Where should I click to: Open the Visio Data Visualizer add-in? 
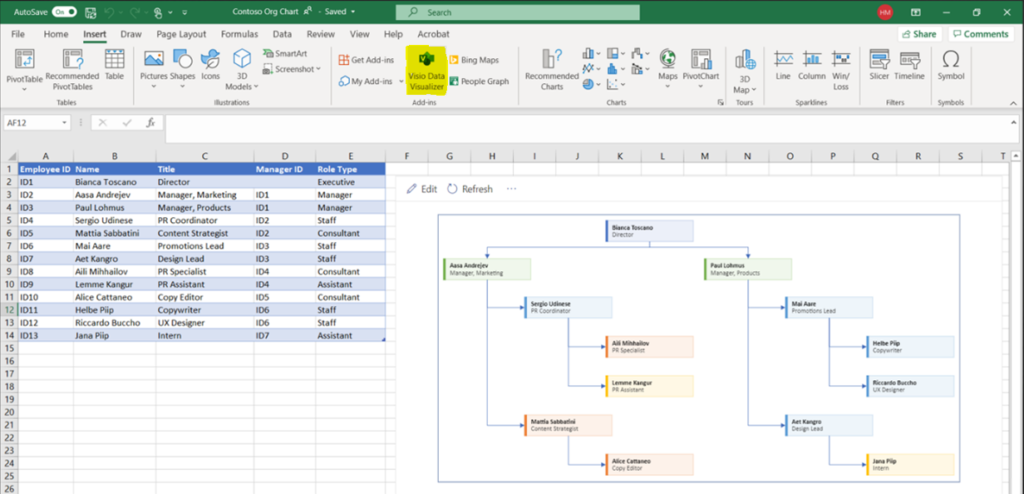click(425, 69)
